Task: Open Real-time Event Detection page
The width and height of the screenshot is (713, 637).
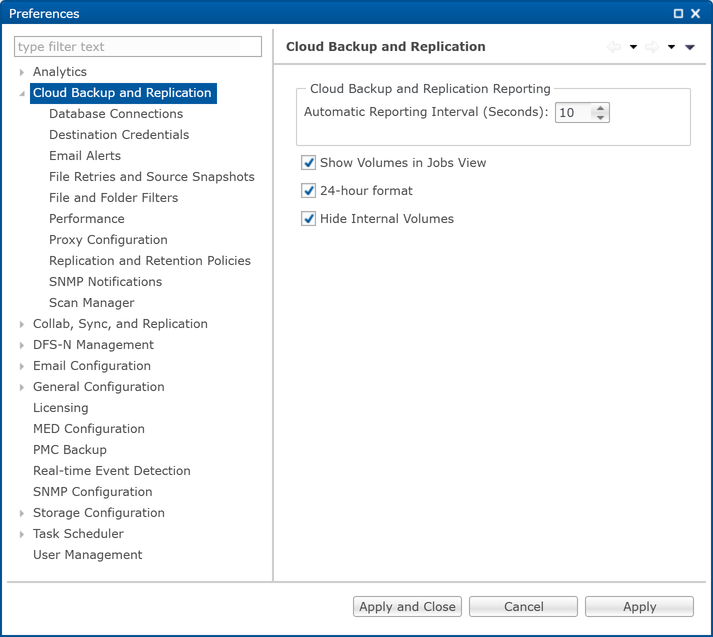Action: pyautogui.click(x=112, y=471)
